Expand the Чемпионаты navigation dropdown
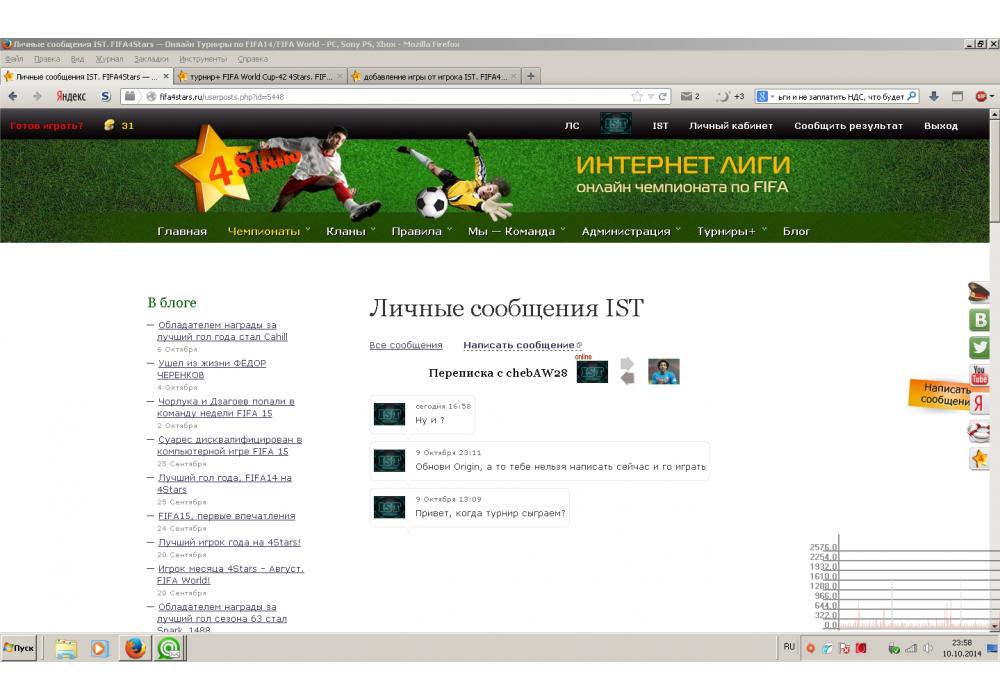 (268, 231)
